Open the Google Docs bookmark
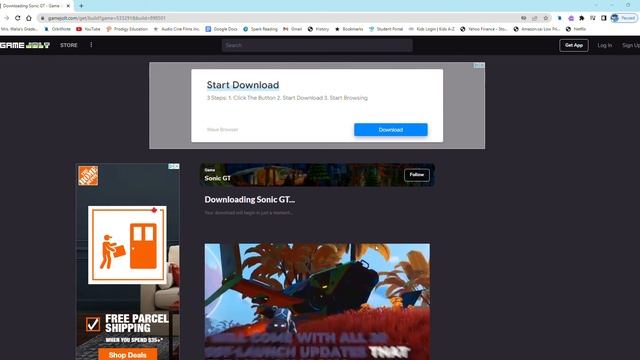The width and height of the screenshot is (640, 360). (x=221, y=29)
